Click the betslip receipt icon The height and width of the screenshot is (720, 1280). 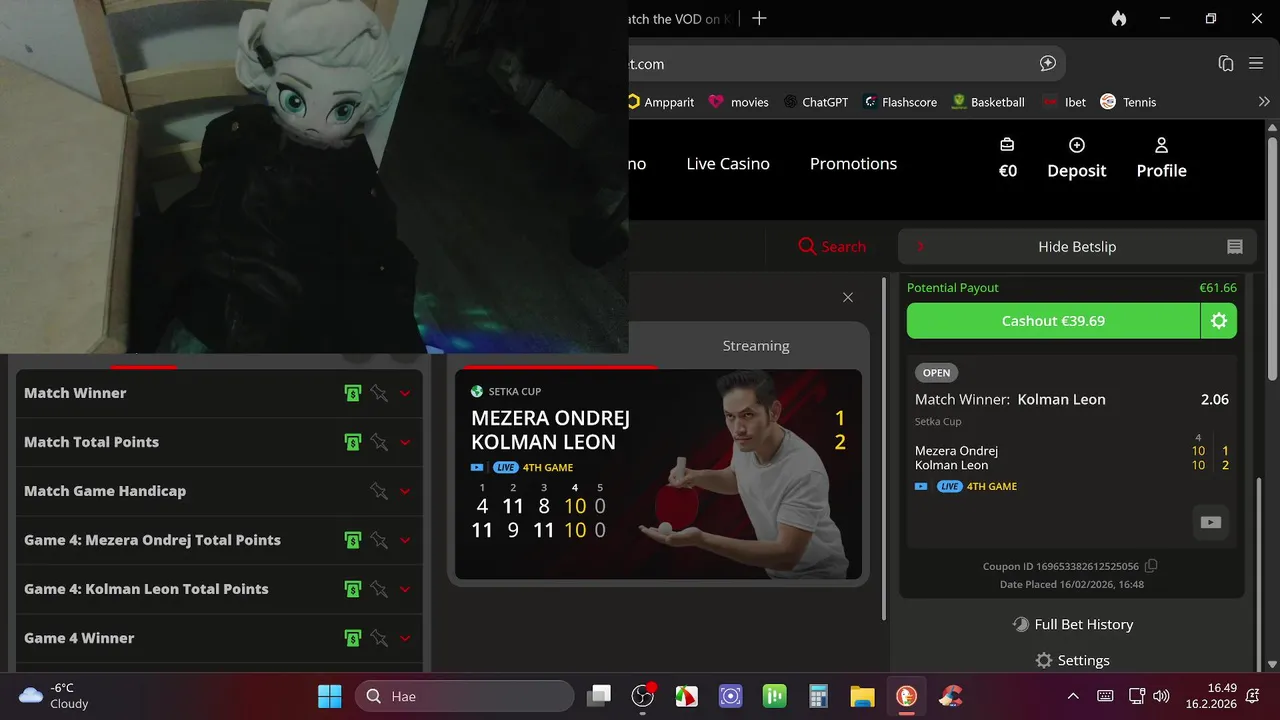[x=1235, y=247]
